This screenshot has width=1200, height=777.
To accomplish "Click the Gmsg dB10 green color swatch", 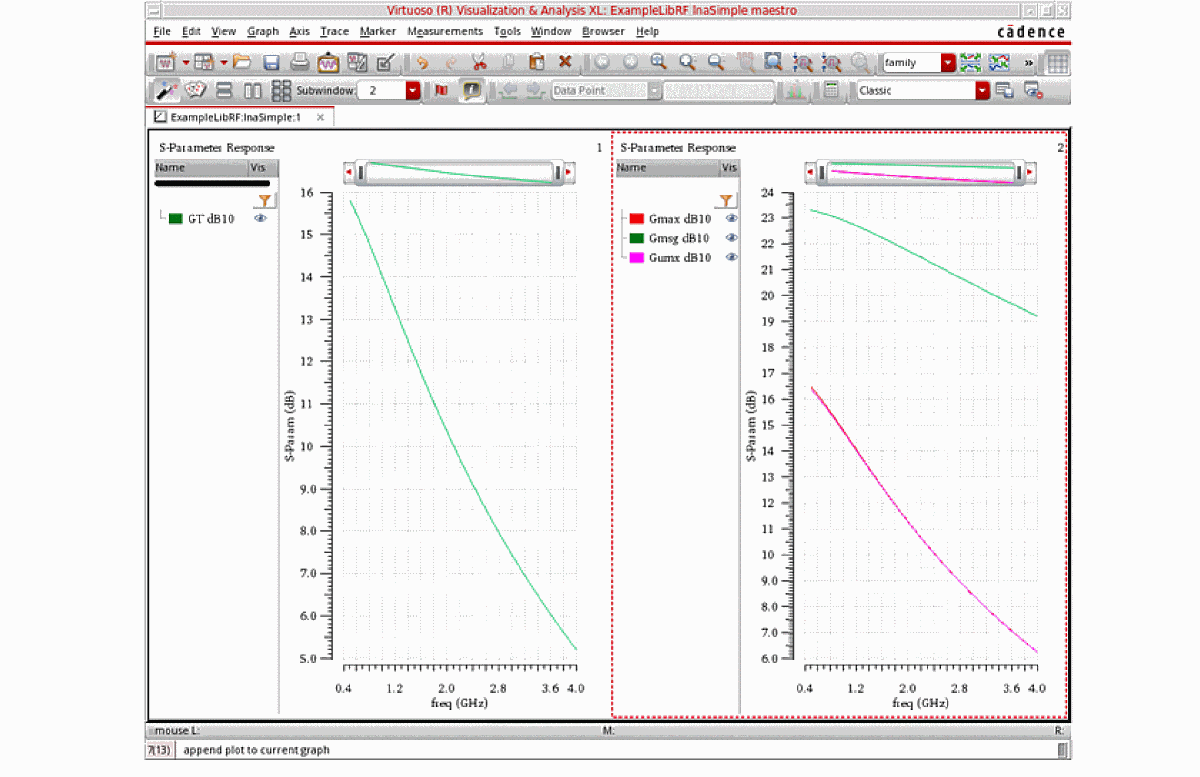I will click(636, 238).
